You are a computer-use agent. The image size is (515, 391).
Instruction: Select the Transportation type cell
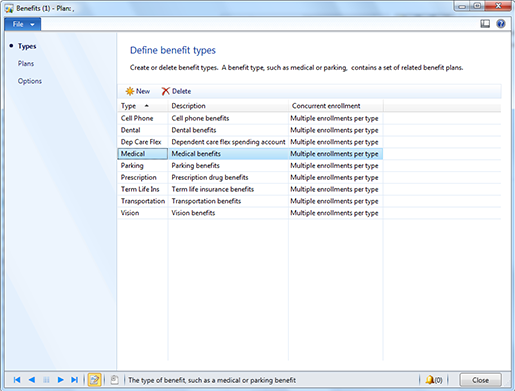pyautogui.click(x=143, y=201)
